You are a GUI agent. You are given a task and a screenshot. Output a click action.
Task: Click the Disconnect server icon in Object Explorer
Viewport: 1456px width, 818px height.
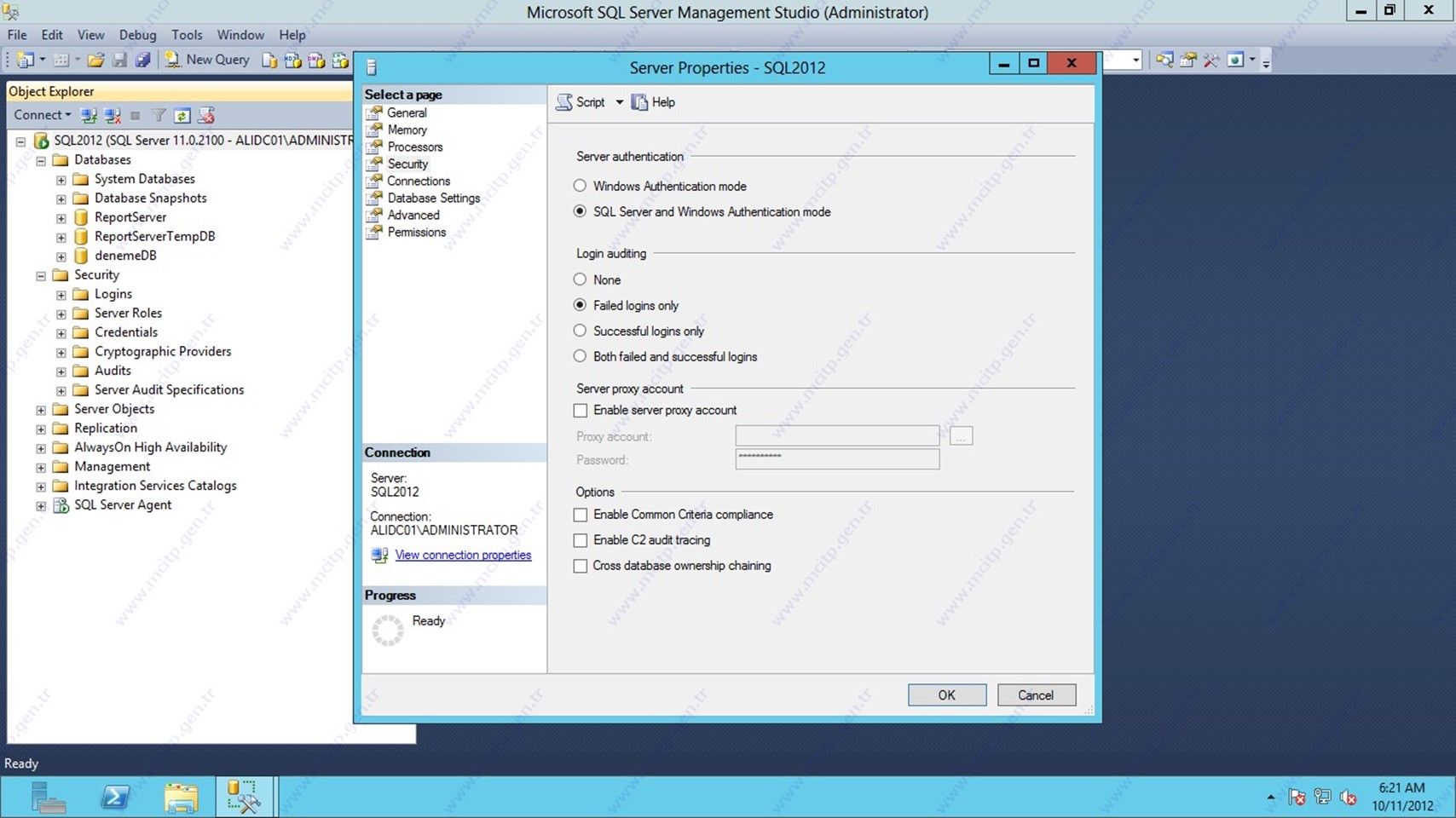[112, 115]
